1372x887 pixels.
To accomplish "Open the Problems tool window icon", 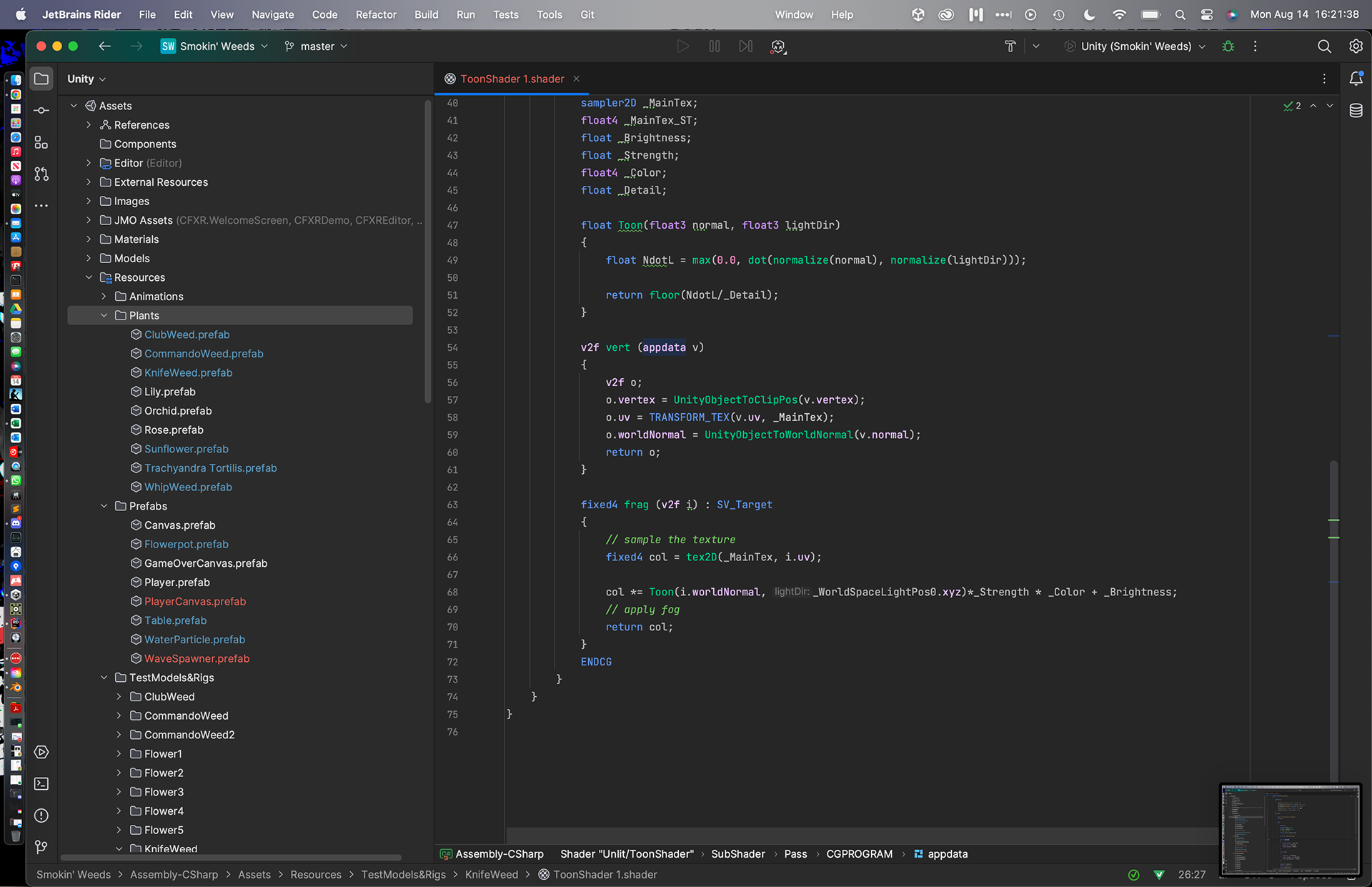I will 41,816.
